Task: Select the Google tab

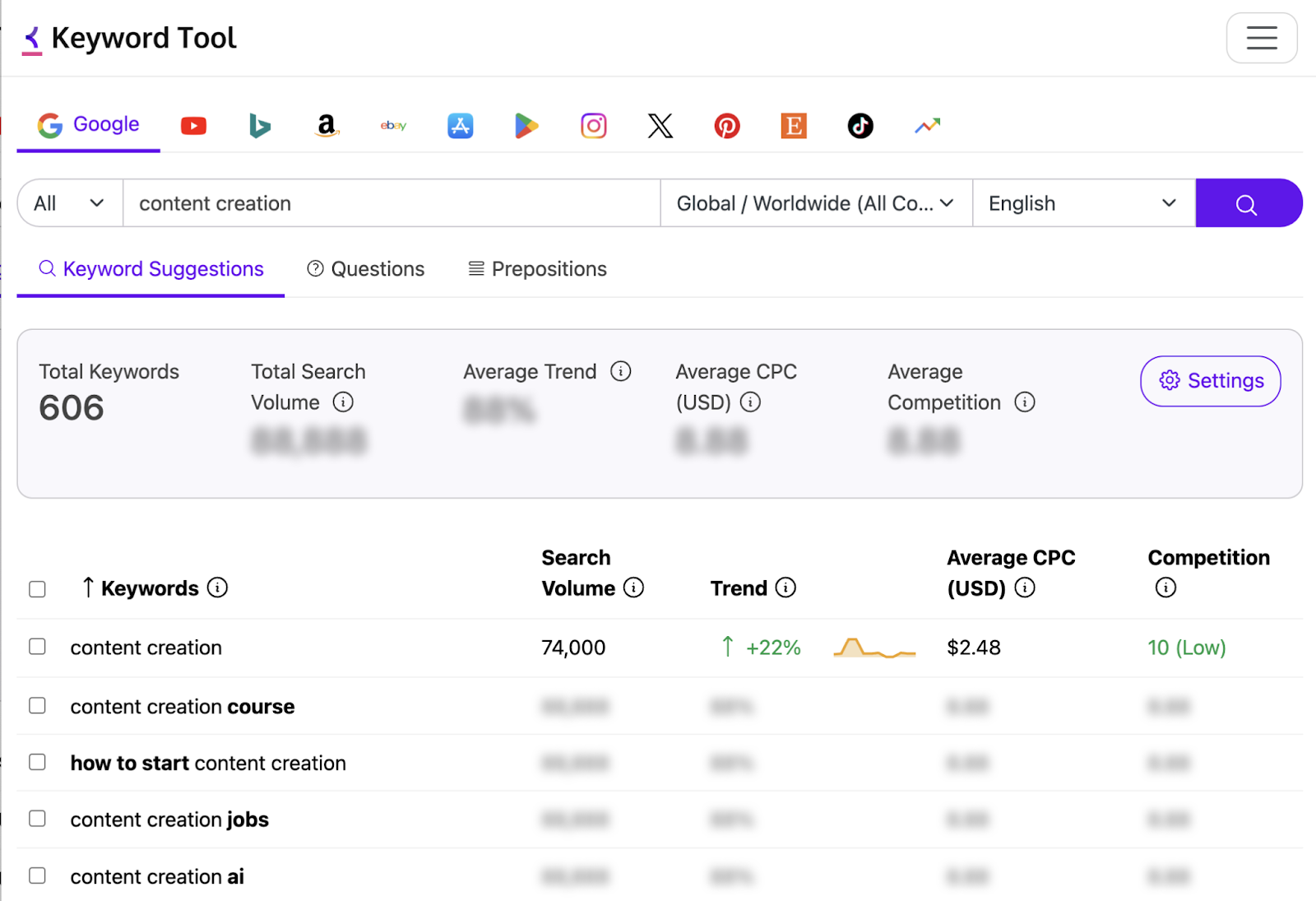Action: [x=89, y=125]
